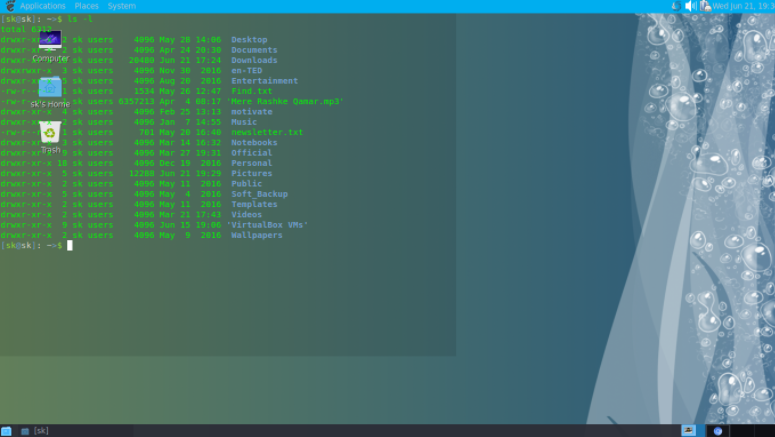This screenshot has height=437, width=775.
Task: Click the 'VirtualBox VMs' entry in the listing
Action: pyautogui.click(x=267, y=225)
